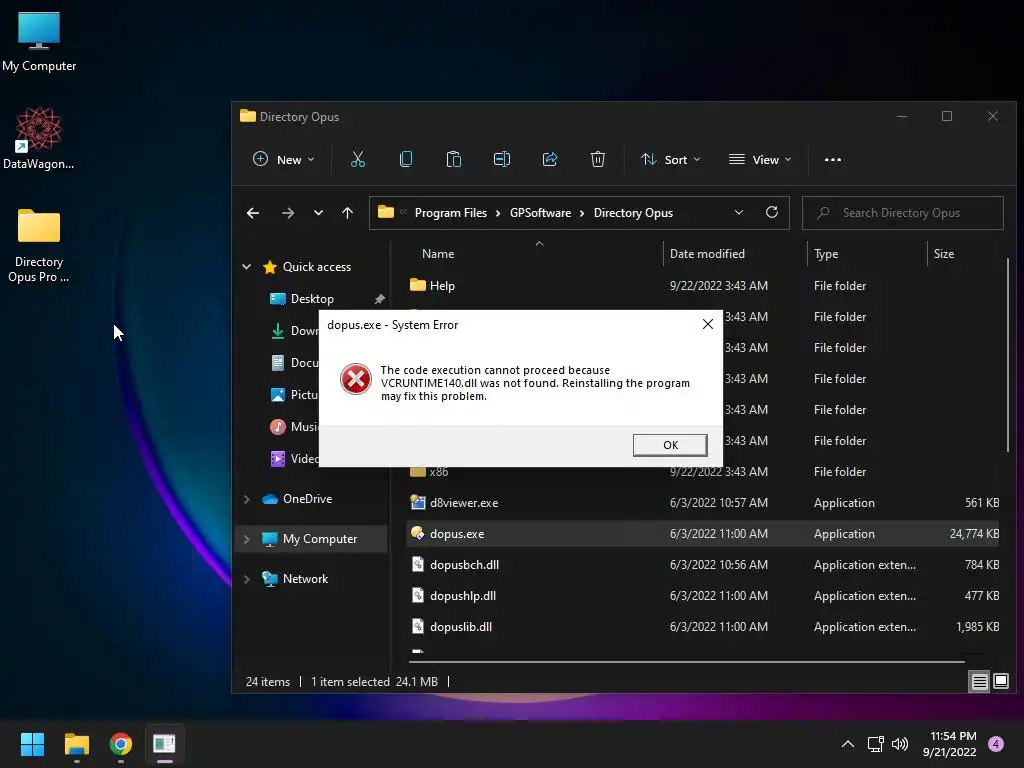This screenshot has width=1024, height=768.
Task: Select the dopushlp.dll file
Action: (x=703, y=596)
